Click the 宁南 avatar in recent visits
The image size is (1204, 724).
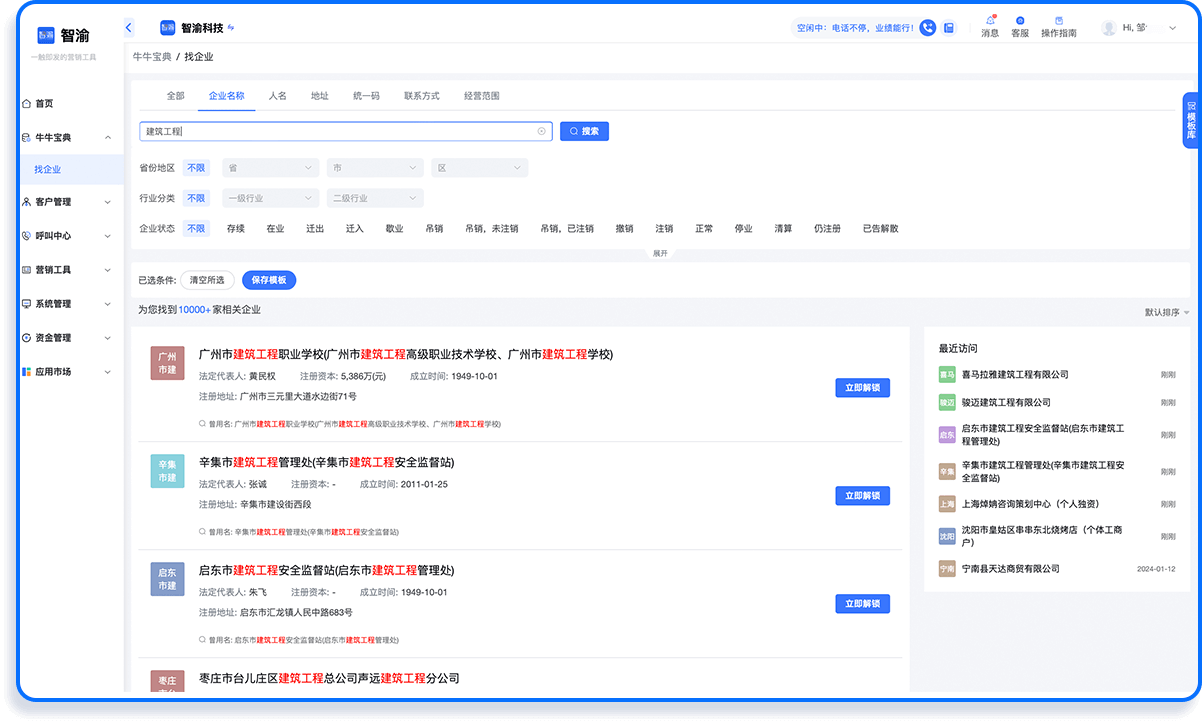point(947,568)
